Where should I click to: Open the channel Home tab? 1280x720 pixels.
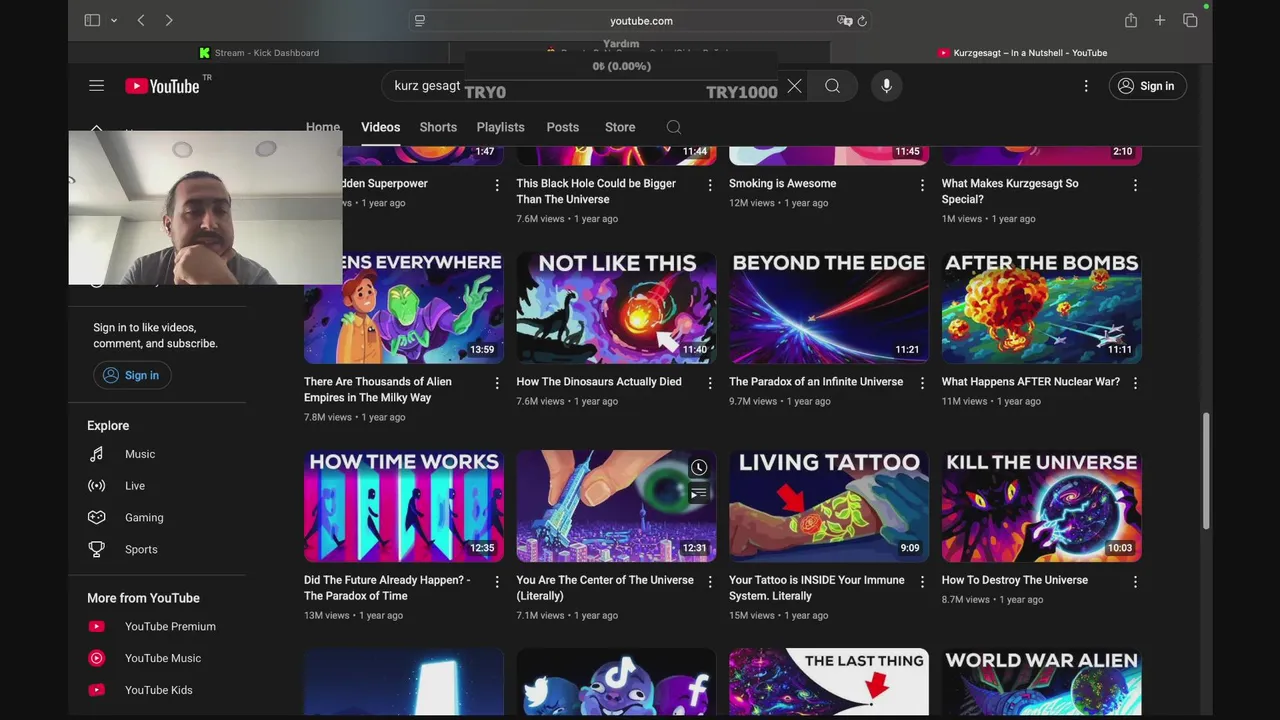323,127
